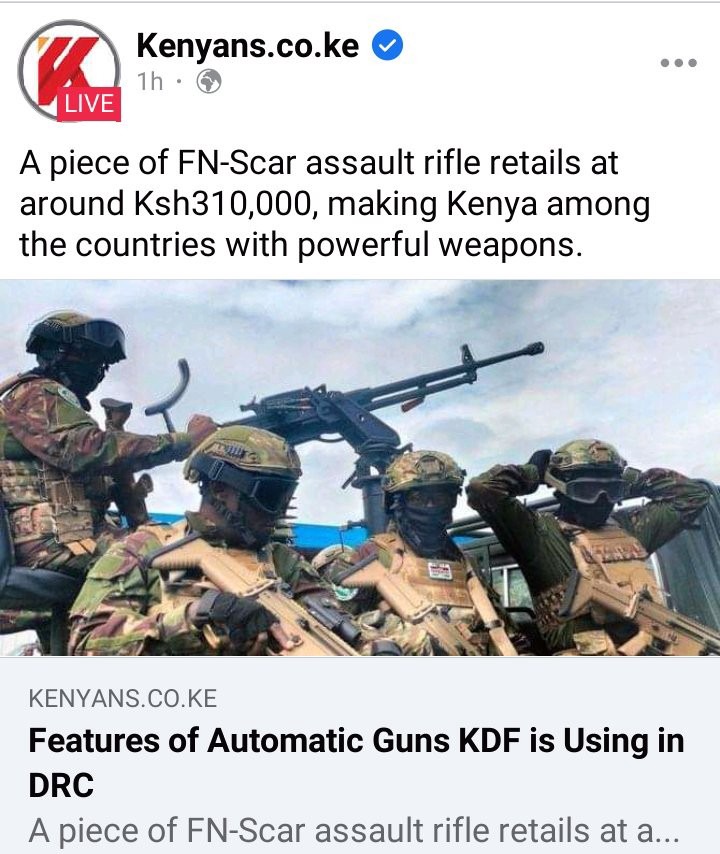
Task: Click the Ksh310,000 price in caption
Action: tap(223, 204)
